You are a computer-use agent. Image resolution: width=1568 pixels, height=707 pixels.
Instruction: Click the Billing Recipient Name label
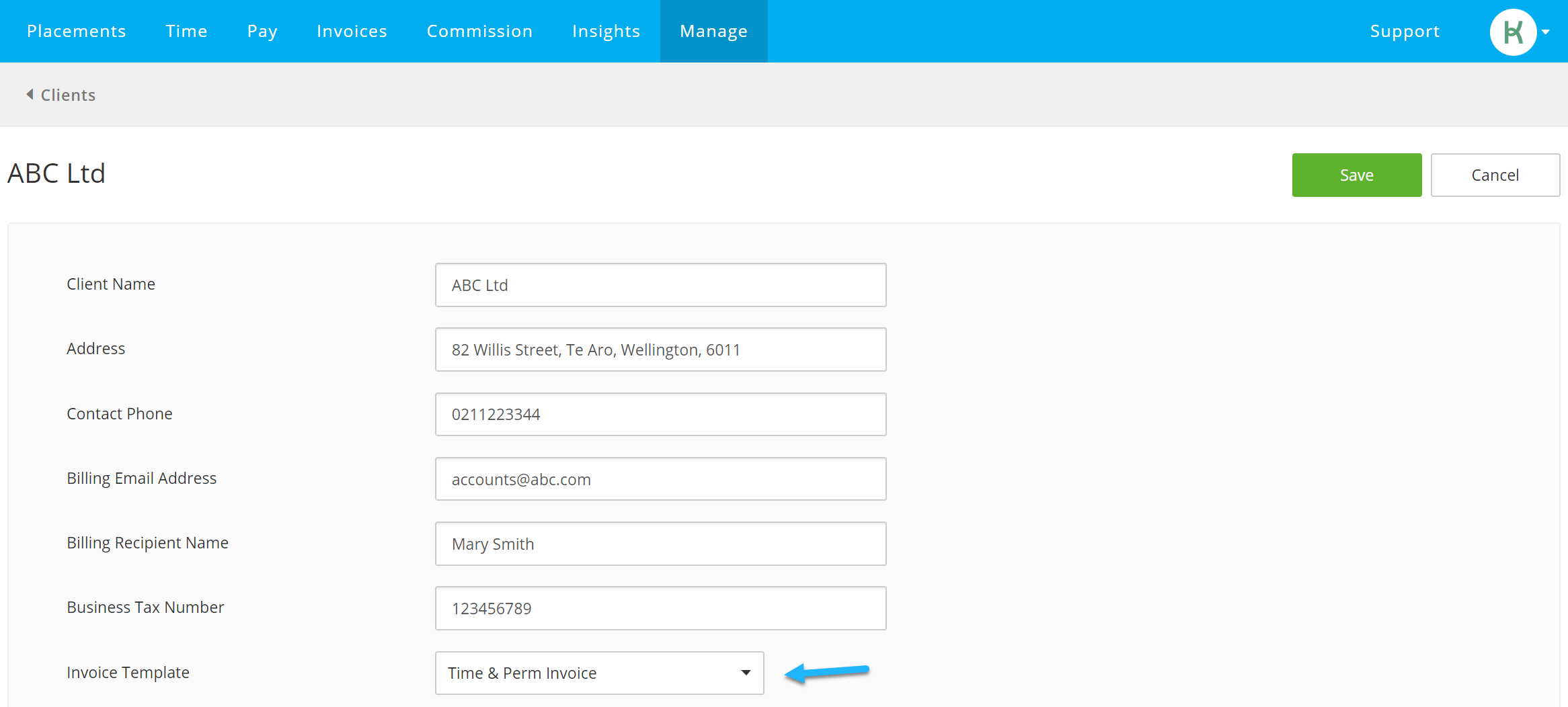147,543
